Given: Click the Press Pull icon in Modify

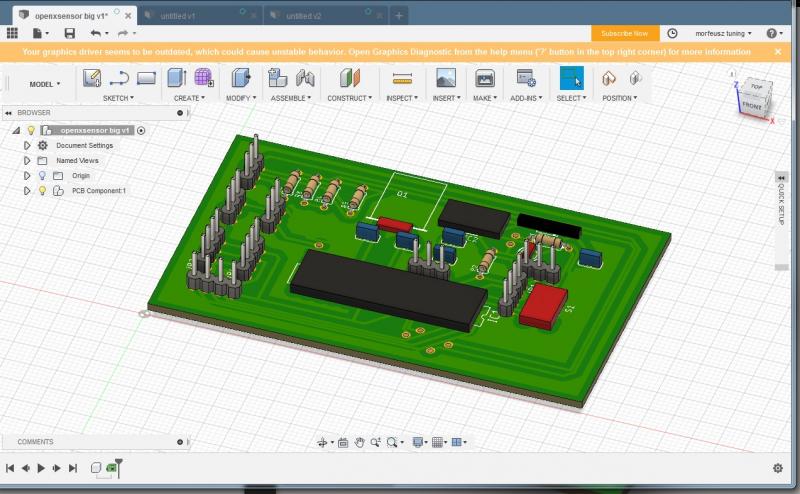Looking at the screenshot, I should coord(240,78).
